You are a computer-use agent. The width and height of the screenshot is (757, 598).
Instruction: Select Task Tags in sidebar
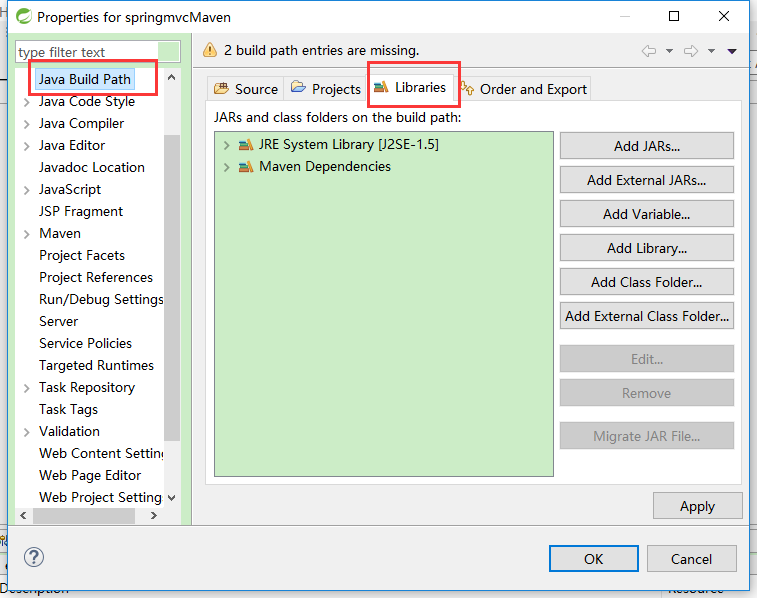[x=69, y=409]
